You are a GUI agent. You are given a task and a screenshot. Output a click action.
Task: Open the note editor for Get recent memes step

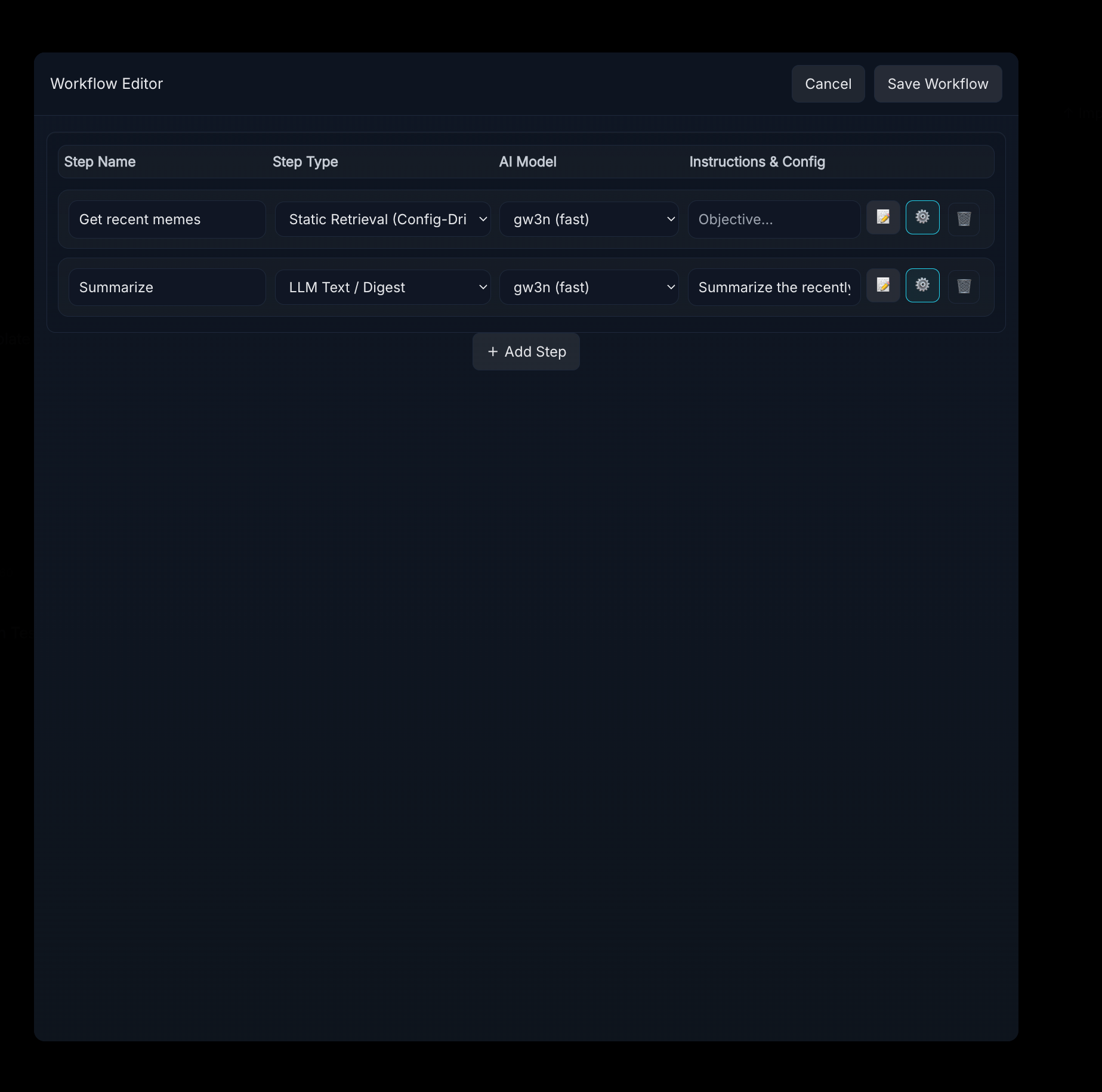pos(883,218)
